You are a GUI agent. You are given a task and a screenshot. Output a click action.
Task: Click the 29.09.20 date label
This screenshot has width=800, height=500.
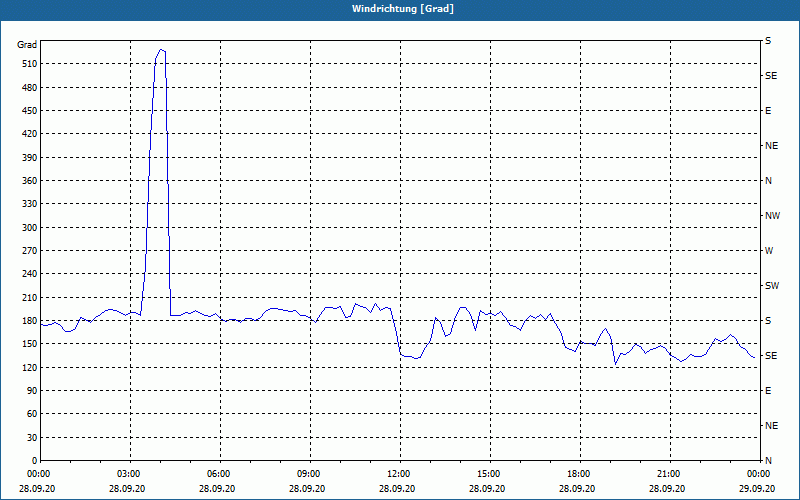click(x=757, y=488)
